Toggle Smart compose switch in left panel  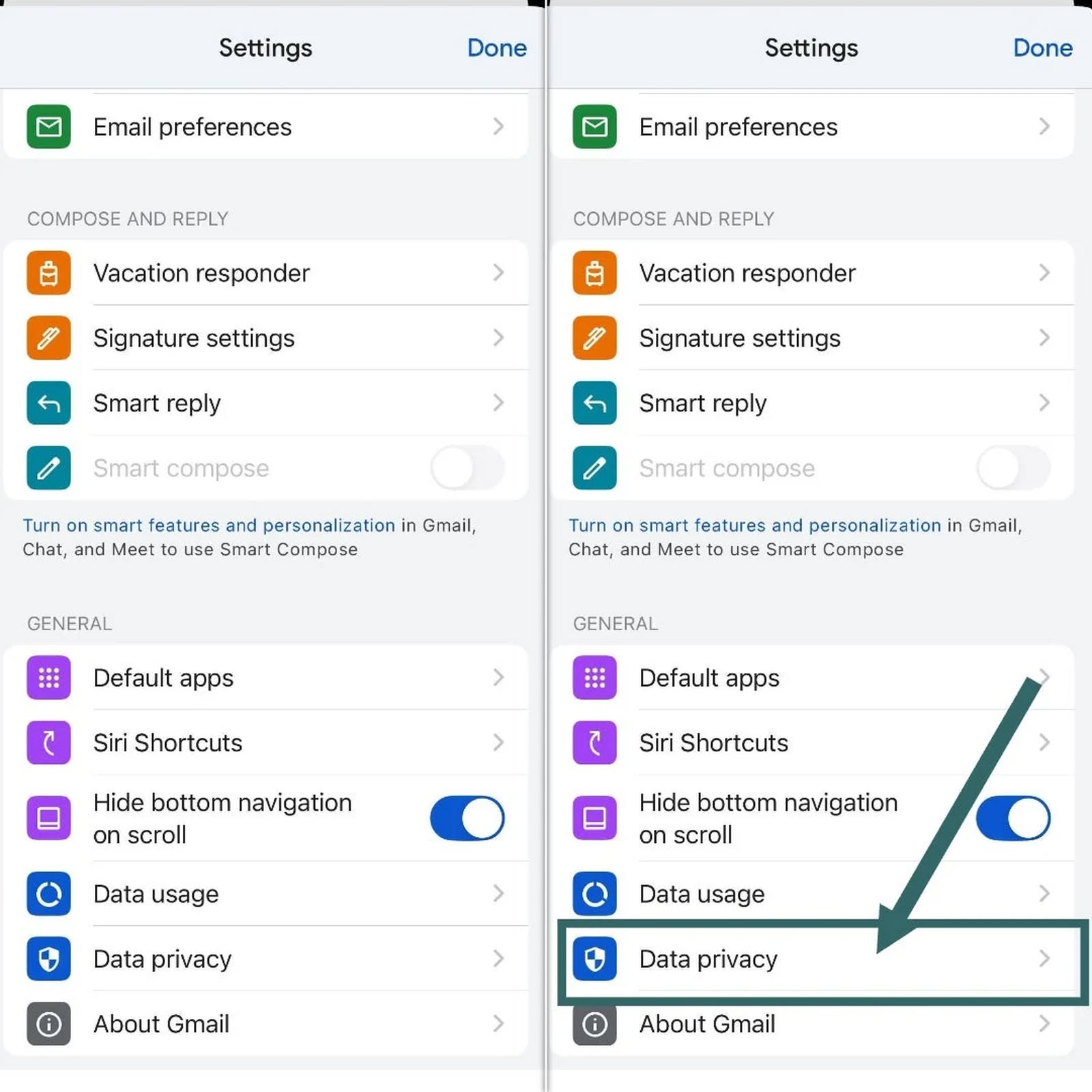[467, 468]
